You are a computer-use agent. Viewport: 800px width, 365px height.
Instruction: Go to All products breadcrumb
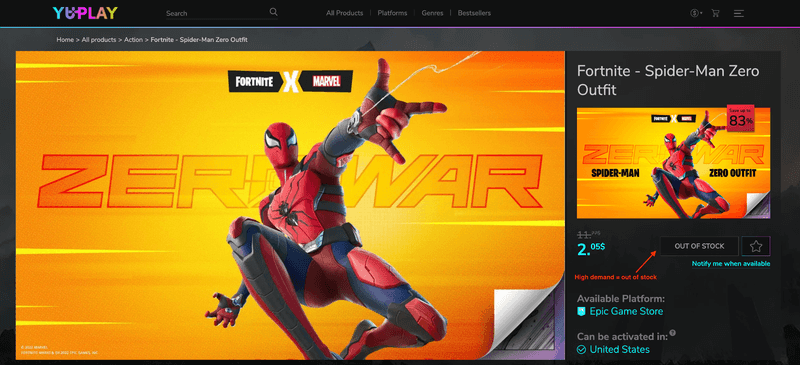point(99,39)
